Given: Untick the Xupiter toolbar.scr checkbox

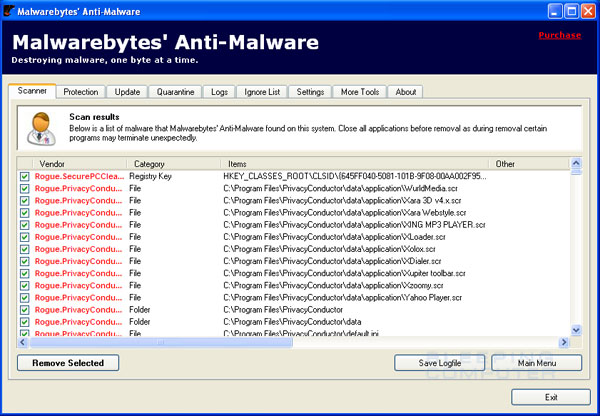Looking at the screenshot, I should (24, 274).
